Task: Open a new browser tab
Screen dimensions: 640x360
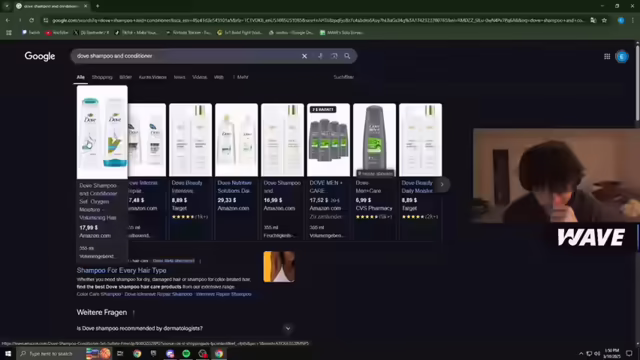Action: point(98,6)
